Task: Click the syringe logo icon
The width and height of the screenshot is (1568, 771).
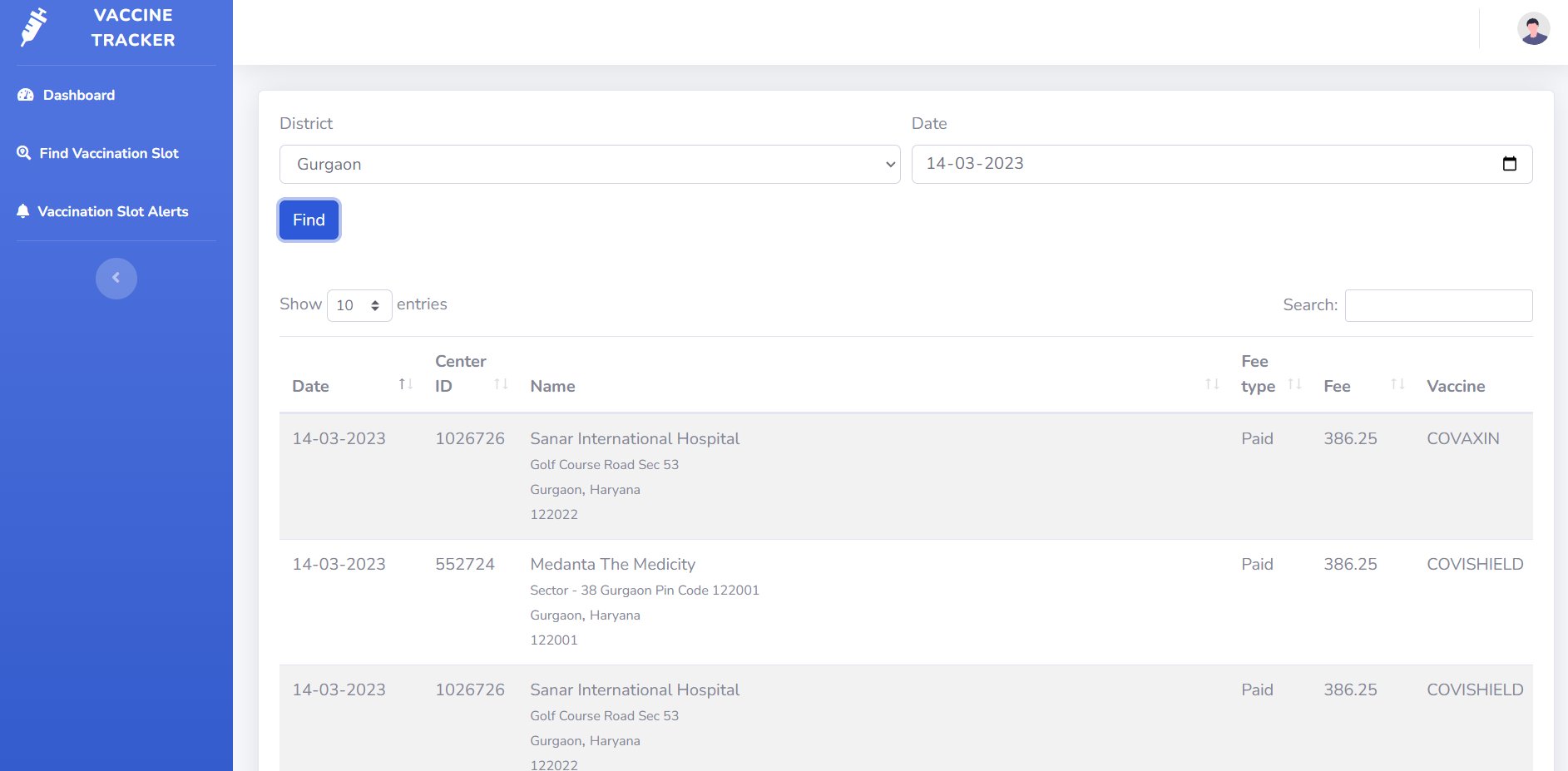Action: click(x=34, y=27)
